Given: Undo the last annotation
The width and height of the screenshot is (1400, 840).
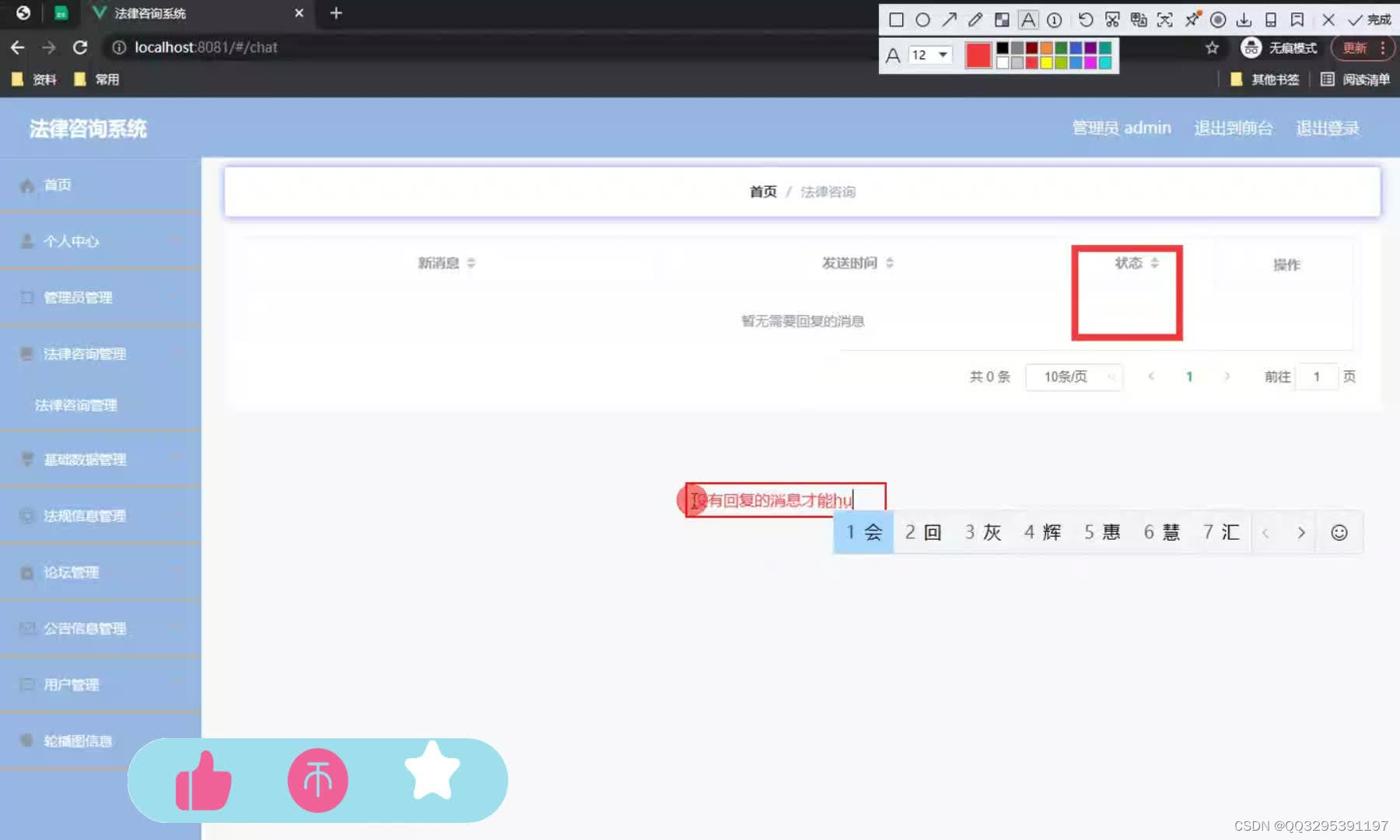Looking at the screenshot, I should [x=1086, y=20].
